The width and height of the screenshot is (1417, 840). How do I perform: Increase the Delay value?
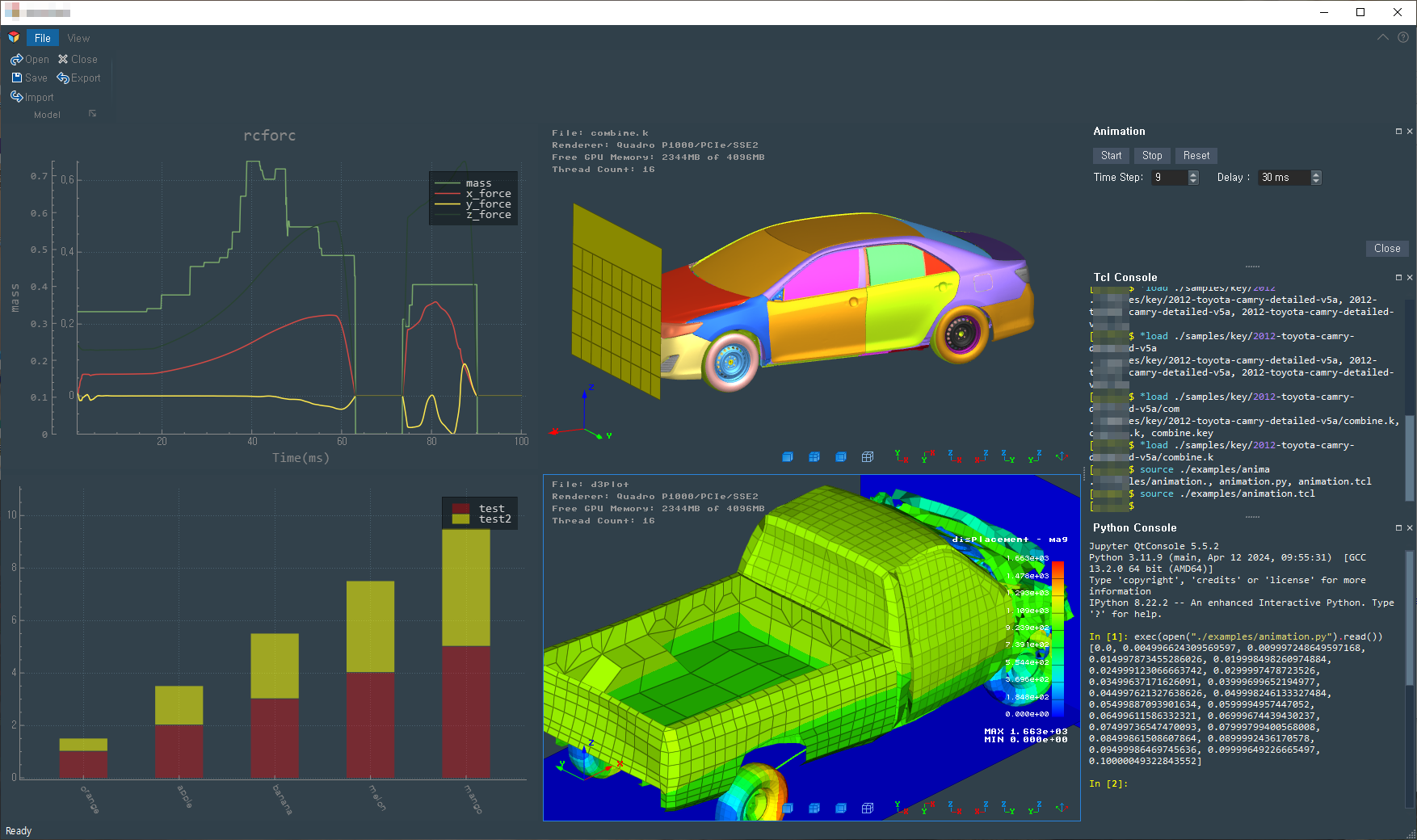click(x=1316, y=174)
